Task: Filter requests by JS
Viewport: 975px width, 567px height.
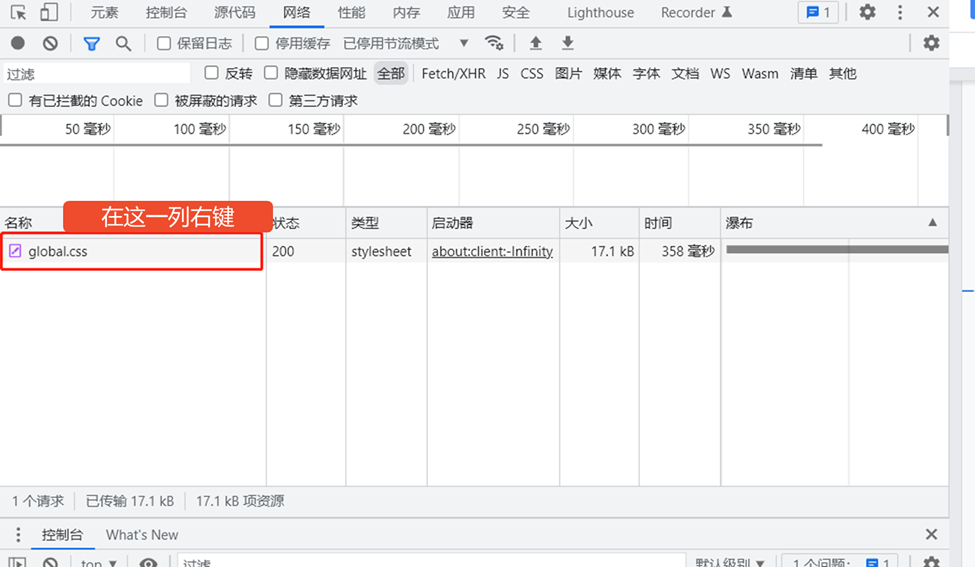Action: point(502,73)
